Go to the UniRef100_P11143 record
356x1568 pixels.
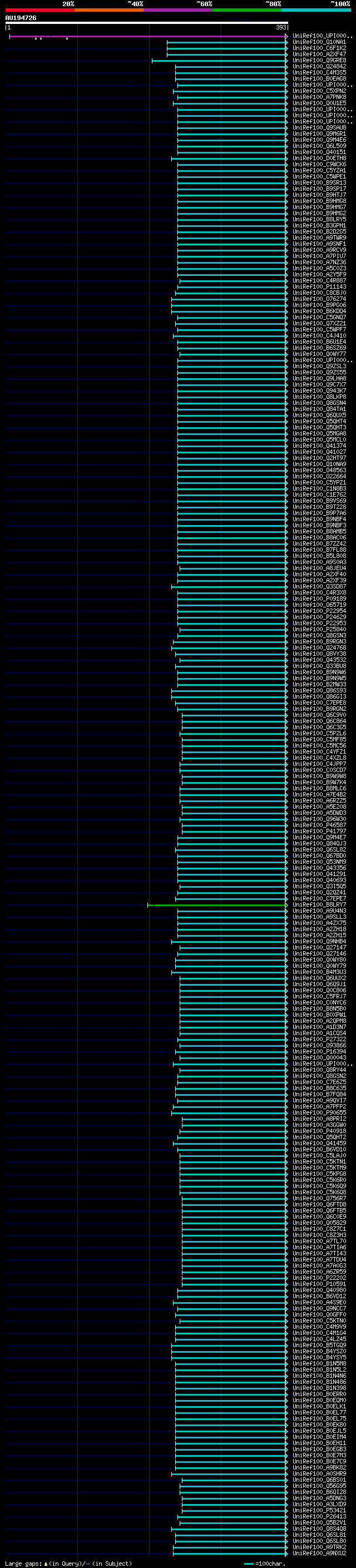pyautogui.click(x=319, y=286)
